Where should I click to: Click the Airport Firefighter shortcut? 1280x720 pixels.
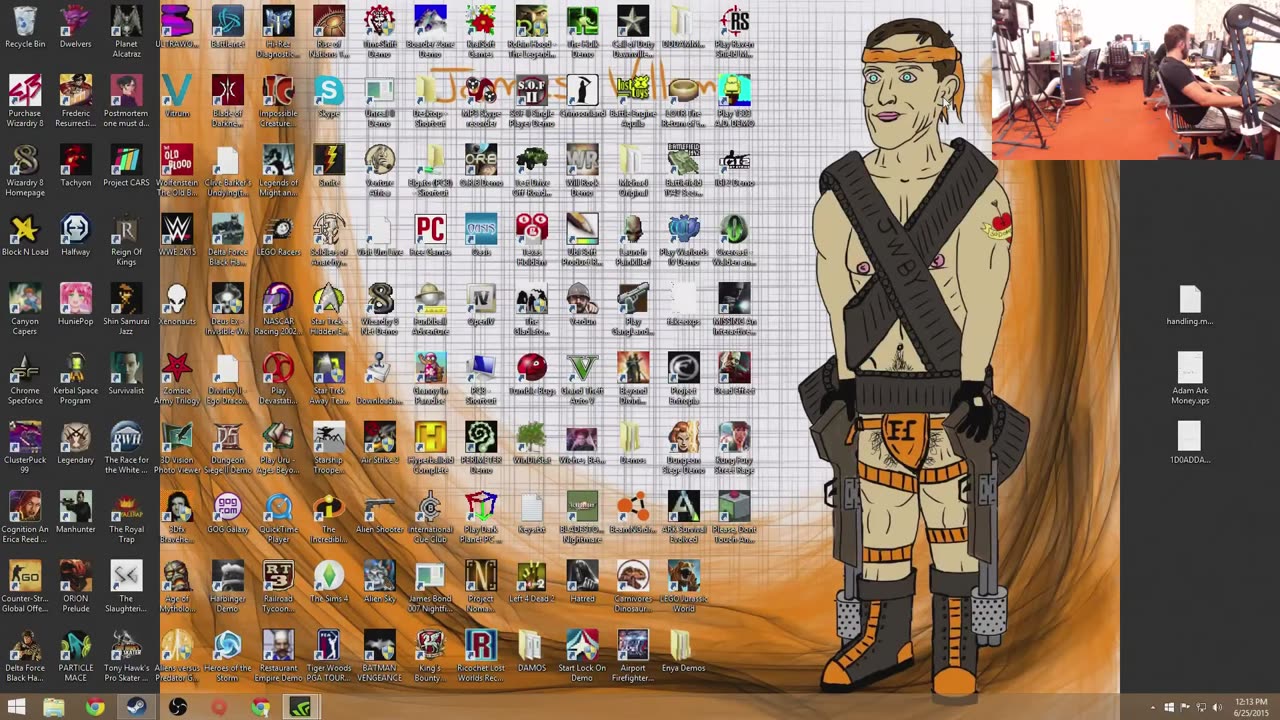pyautogui.click(x=632, y=654)
